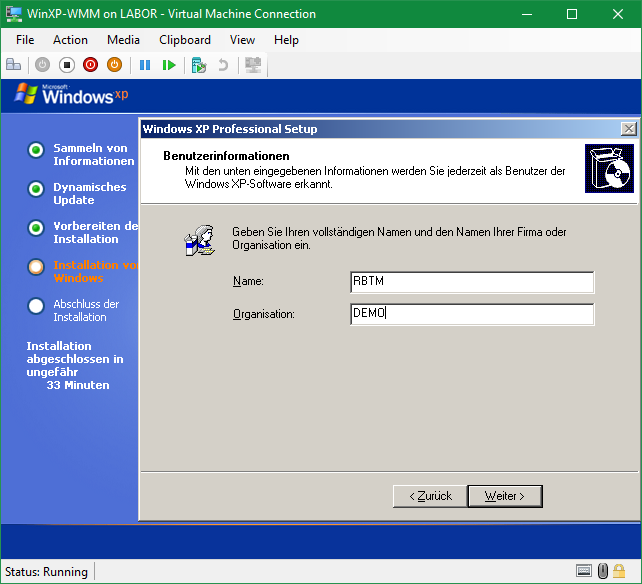Click the Weiter button

504,496
